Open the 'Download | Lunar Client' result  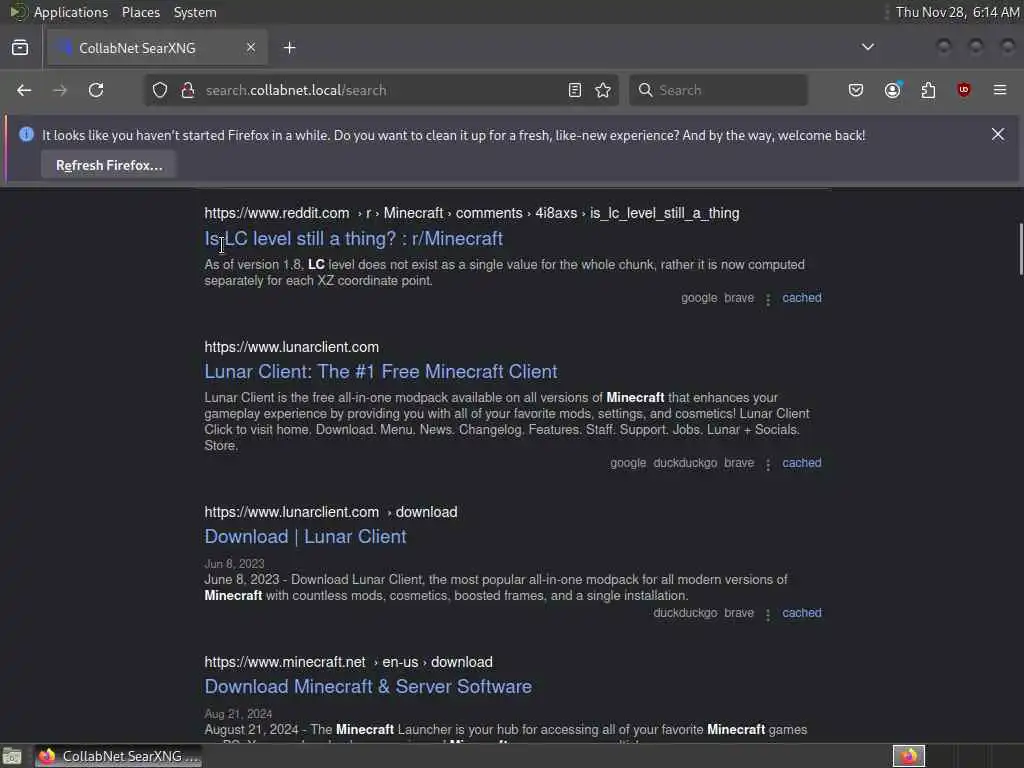coord(306,537)
